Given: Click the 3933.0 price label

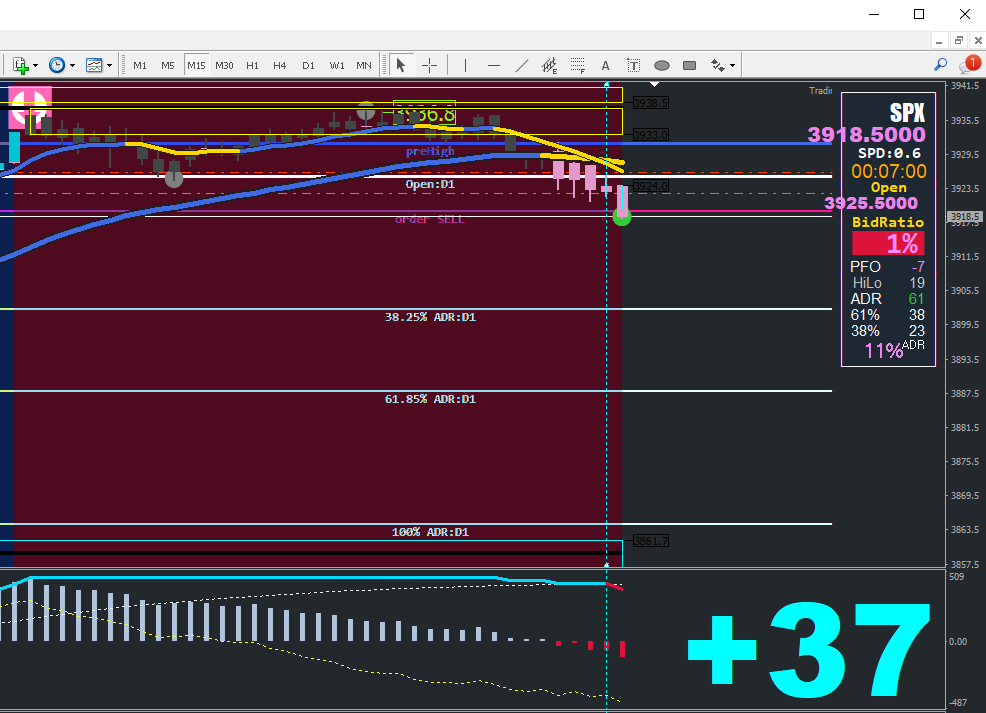Looking at the screenshot, I should [651, 135].
